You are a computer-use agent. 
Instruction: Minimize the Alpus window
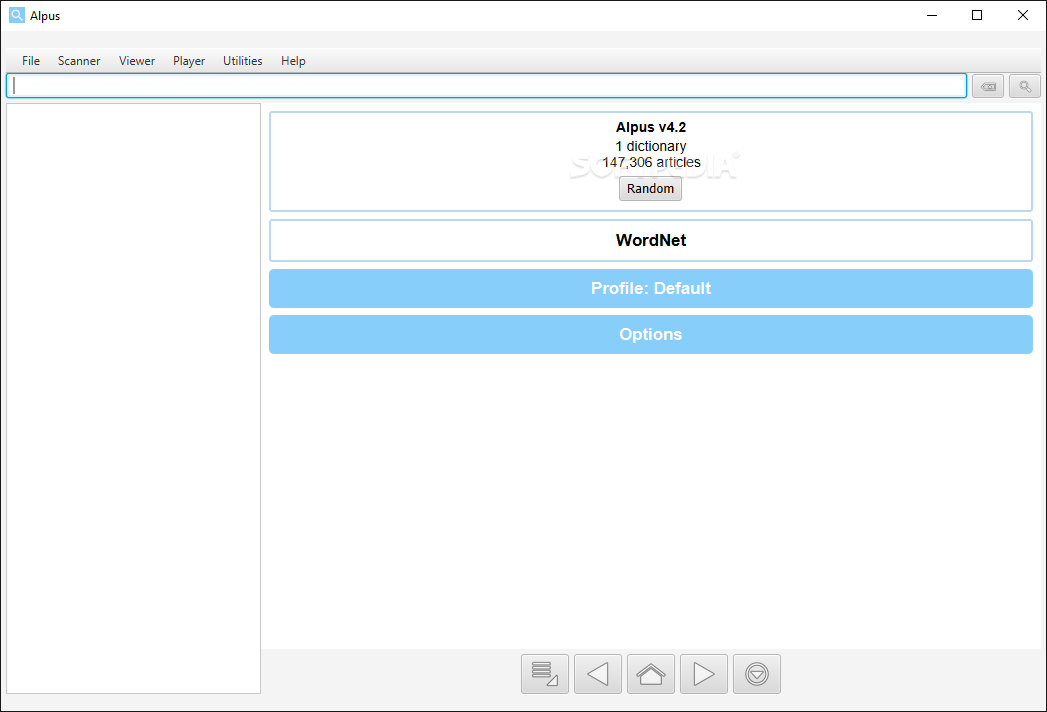(932, 15)
